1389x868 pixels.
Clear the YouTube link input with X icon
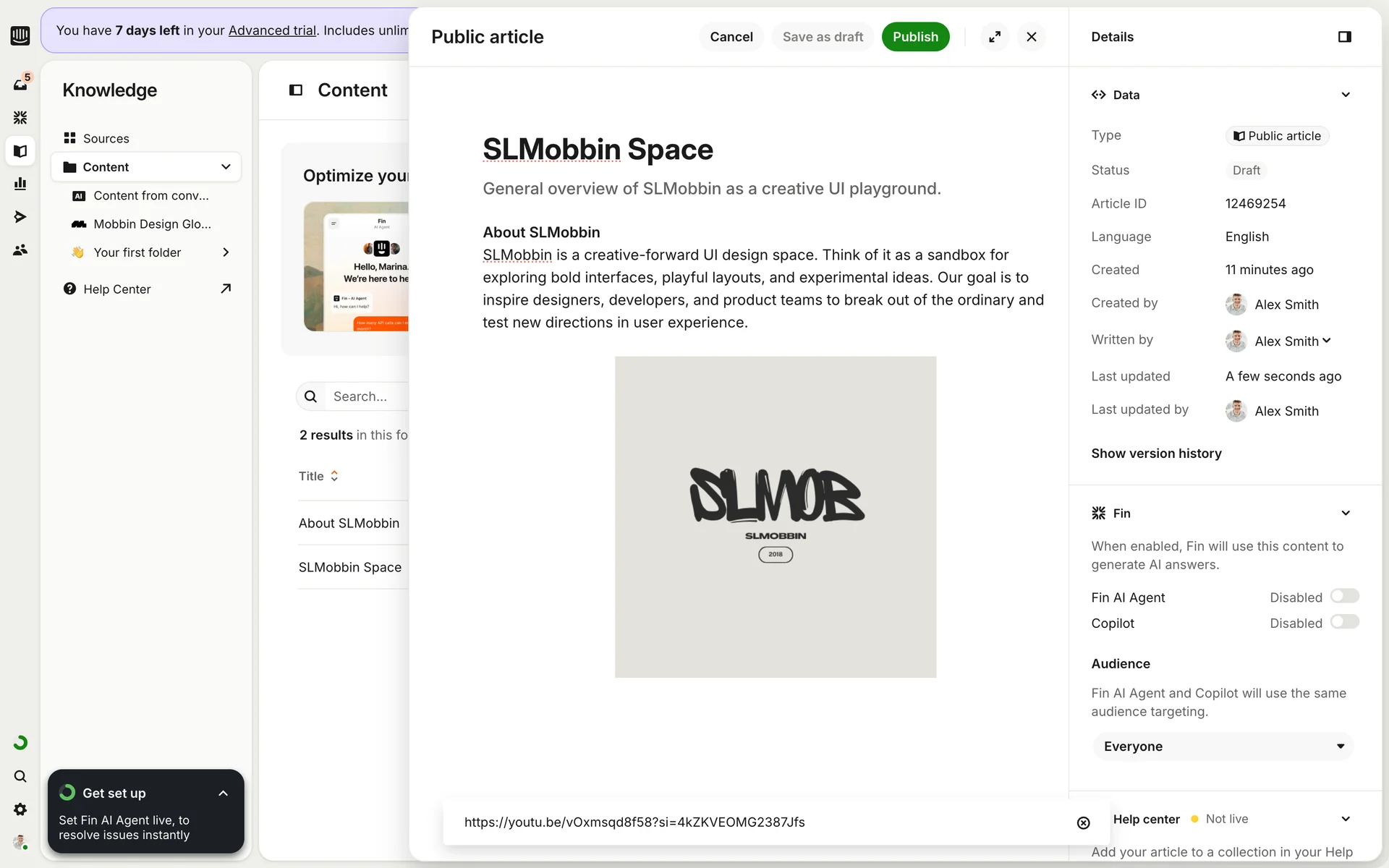1083,822
